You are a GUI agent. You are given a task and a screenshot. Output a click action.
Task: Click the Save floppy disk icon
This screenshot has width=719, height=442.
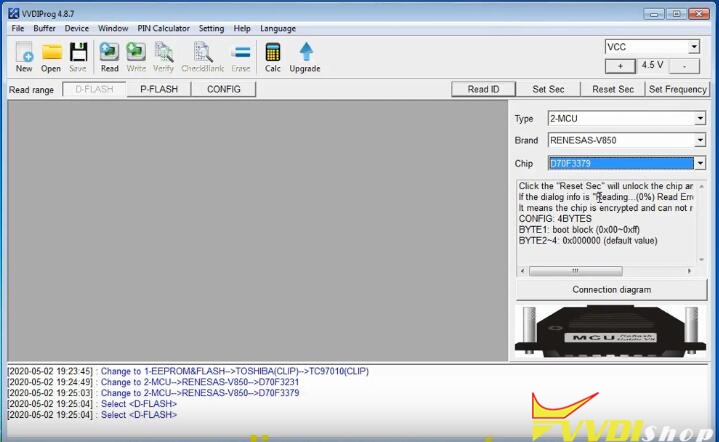click(78, 57)
